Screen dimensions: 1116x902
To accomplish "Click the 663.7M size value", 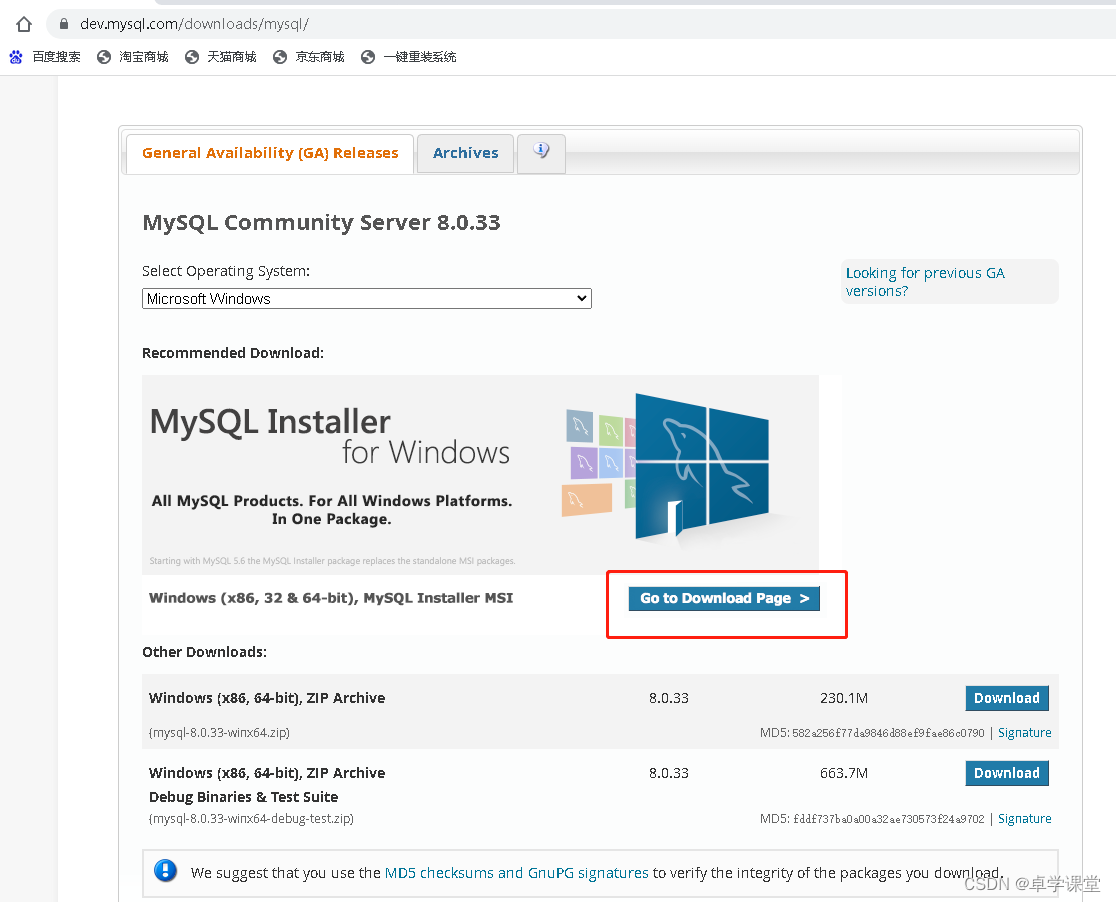I will tap(843, 772).
